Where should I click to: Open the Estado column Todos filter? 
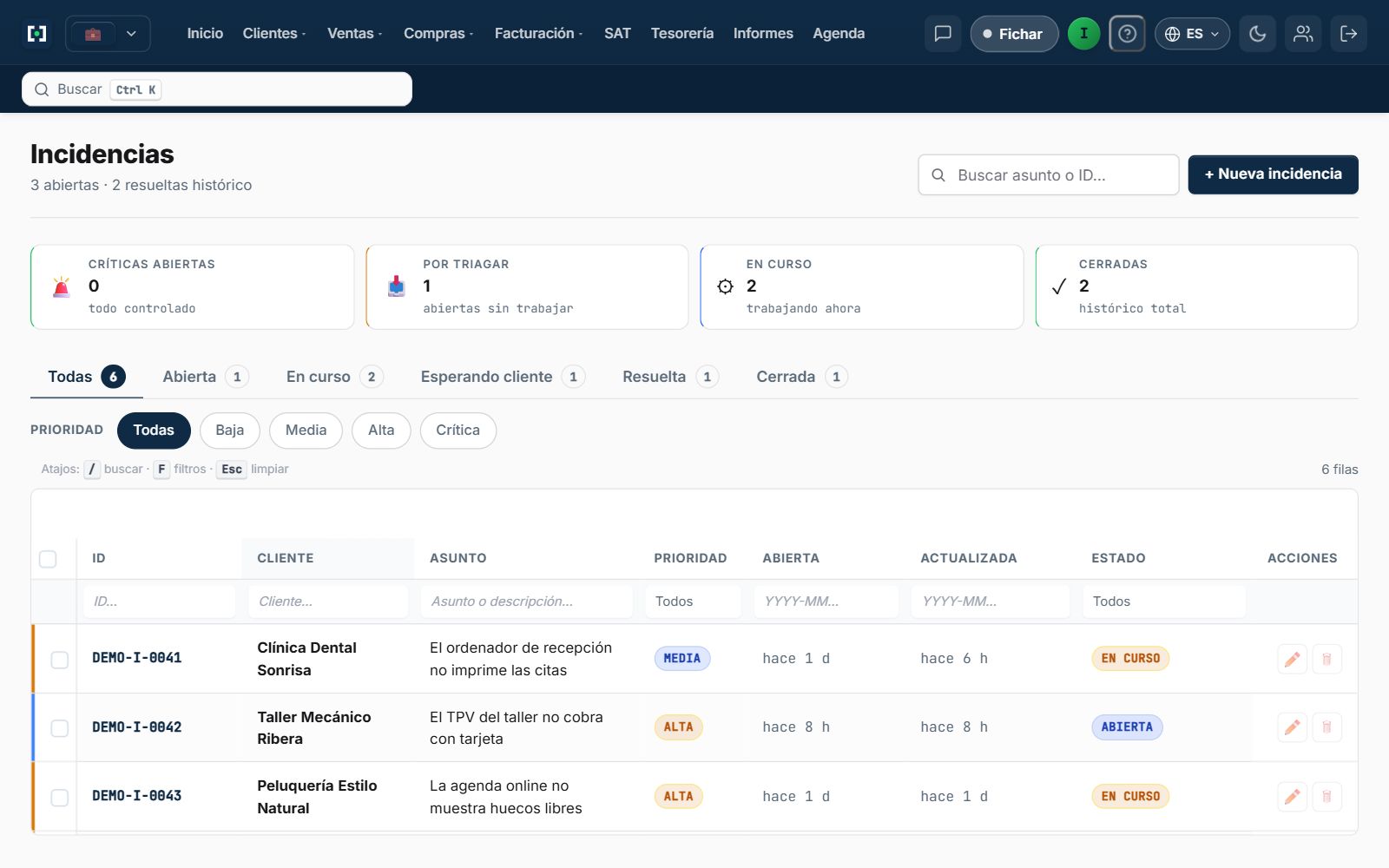(x=1164, y=602)
